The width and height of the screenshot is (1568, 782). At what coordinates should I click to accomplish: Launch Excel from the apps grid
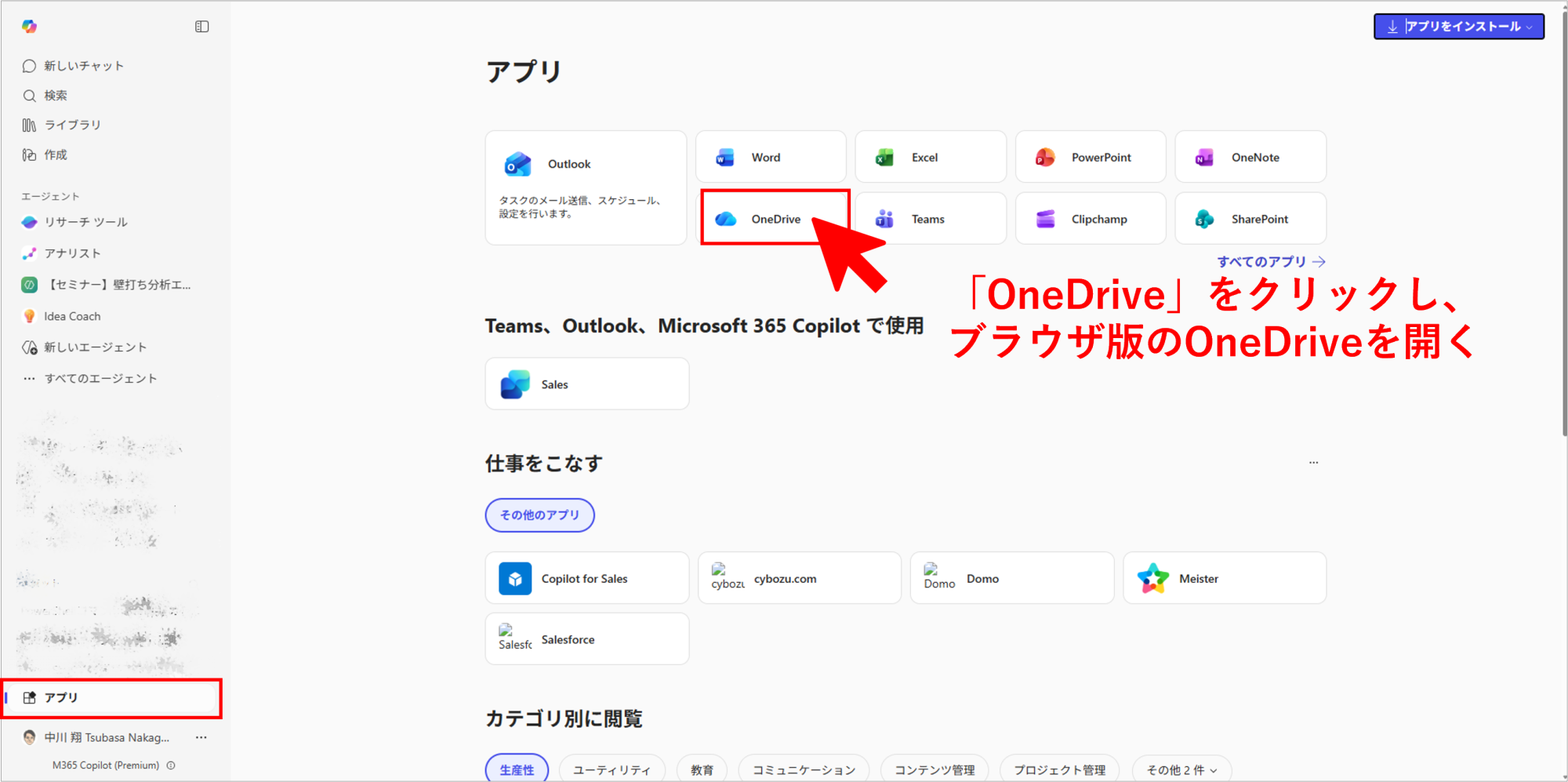point(930,158)
